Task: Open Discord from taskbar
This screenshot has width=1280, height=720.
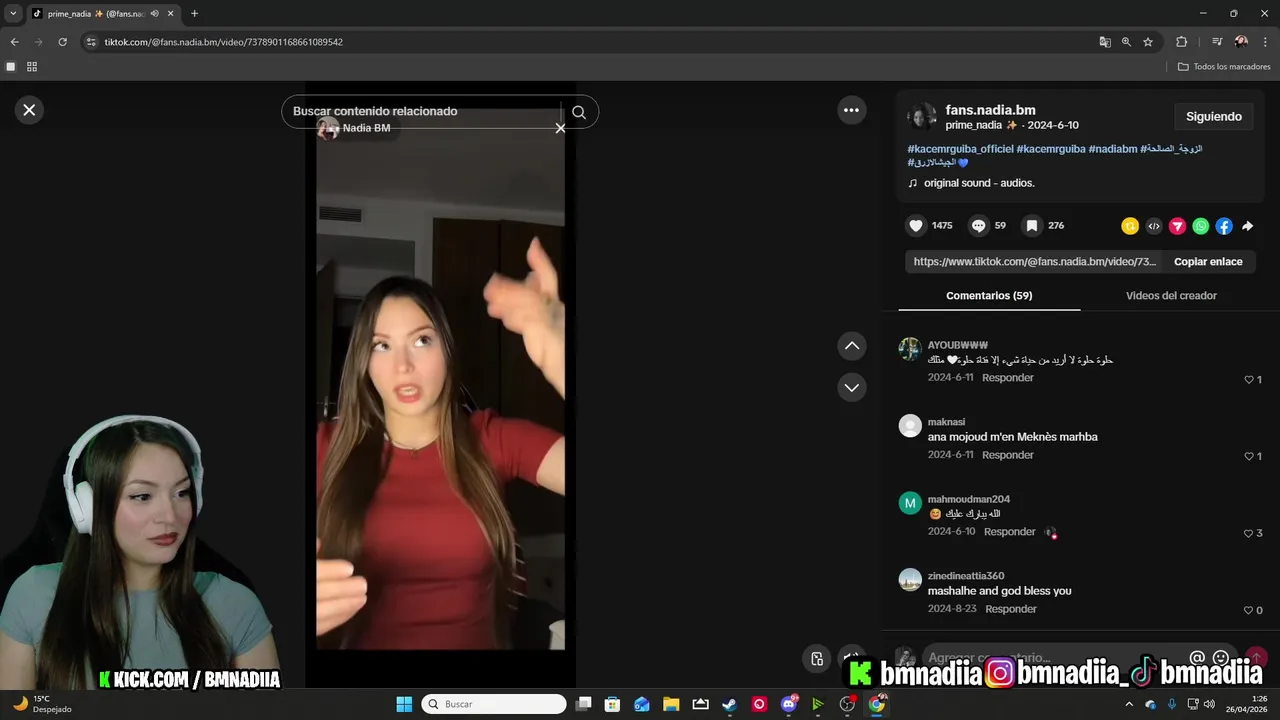Action: (x=789, y=704)
